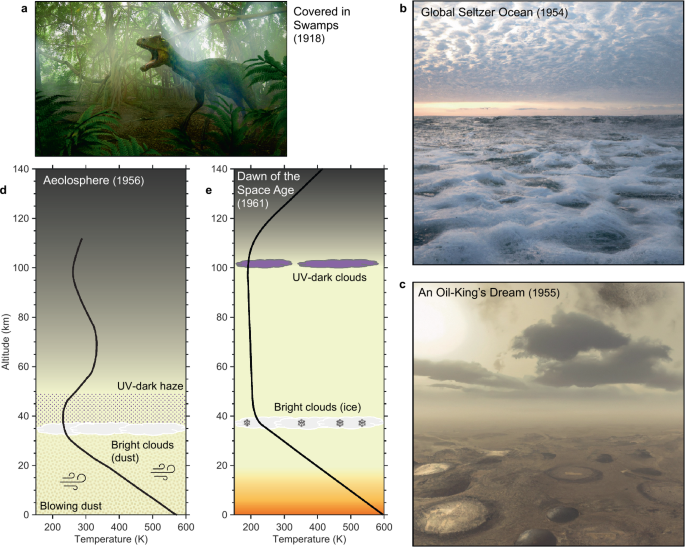Select the 'Bright clouds (ice)' label
This screenshot has width=685, height=547.
[x=318, y=407]
